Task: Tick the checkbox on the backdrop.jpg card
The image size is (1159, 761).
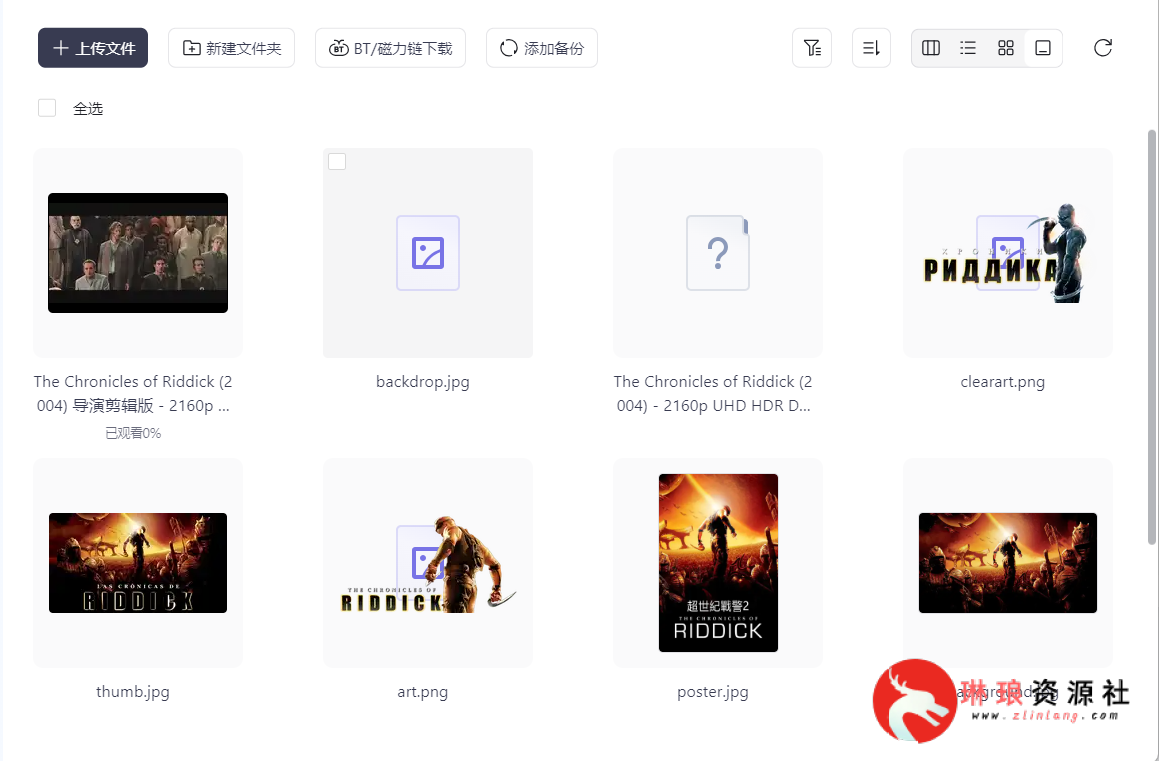Action: coord(337,161)
